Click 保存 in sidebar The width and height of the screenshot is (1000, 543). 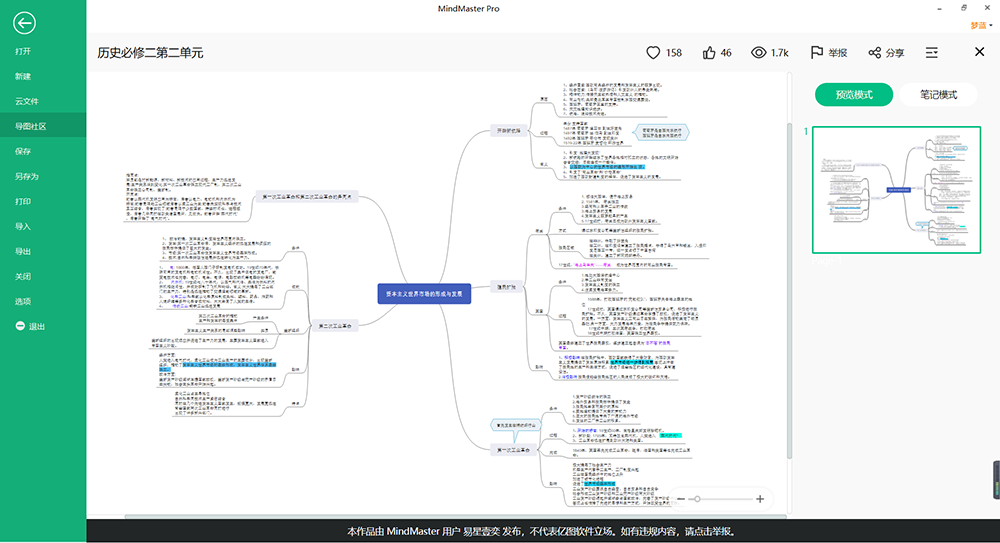point(24,151)
